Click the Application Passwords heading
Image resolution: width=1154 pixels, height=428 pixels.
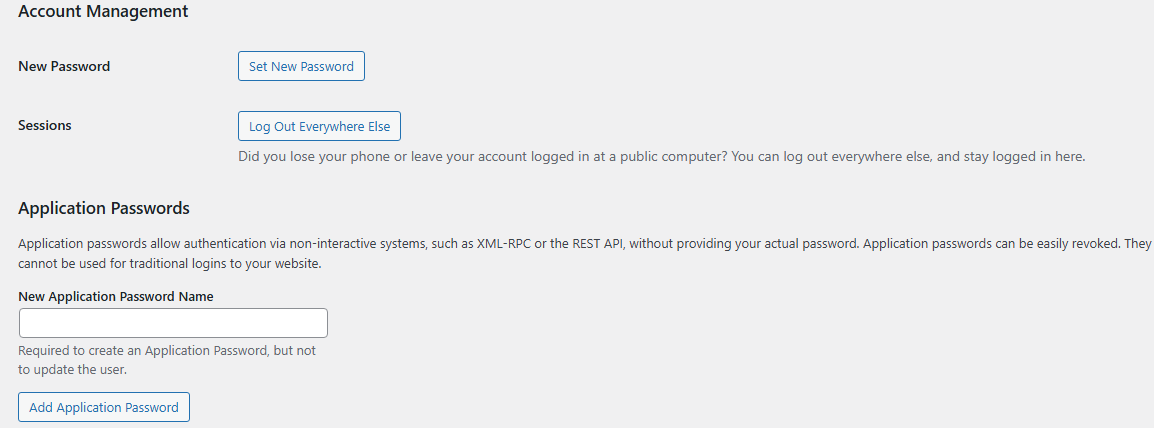point(104,208)
